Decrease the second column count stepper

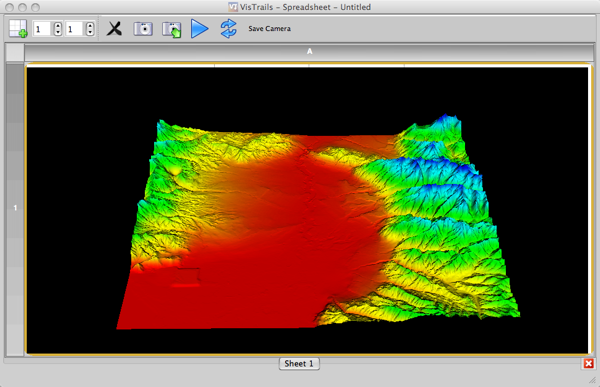pos(90,32)
